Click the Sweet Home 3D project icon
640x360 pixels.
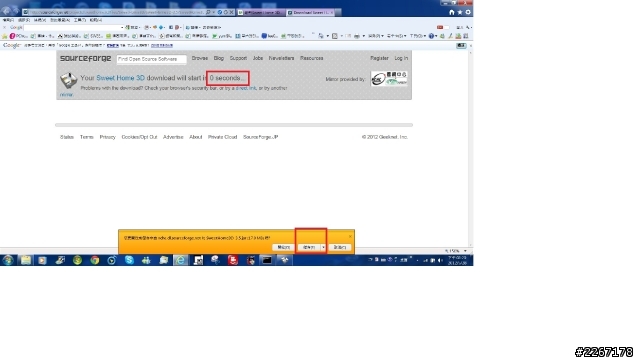[x=68, y=80]
